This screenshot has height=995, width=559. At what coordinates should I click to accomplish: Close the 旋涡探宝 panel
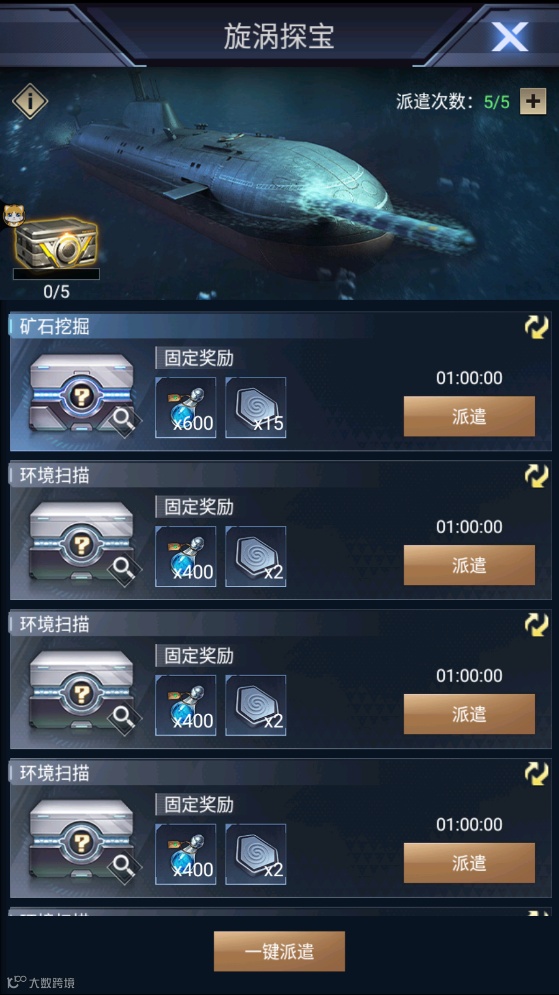(510, 37)
